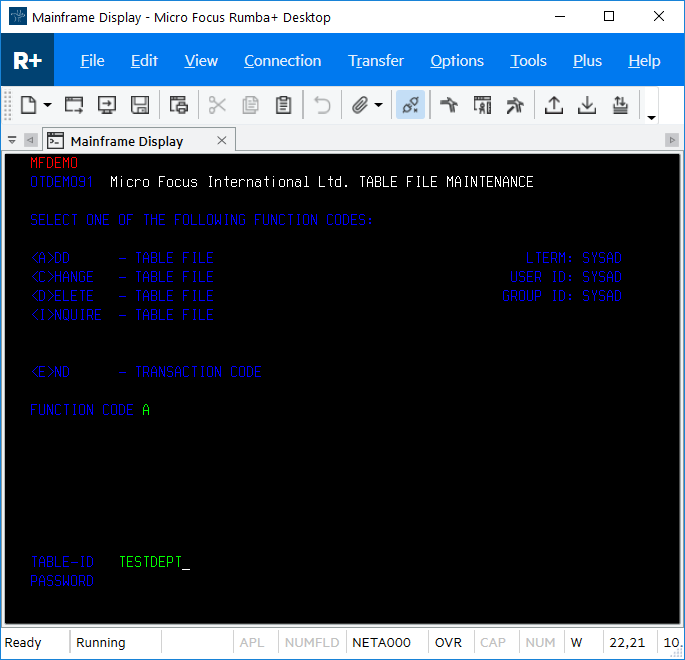Viewport: 685px width, 660px height.
Task: Open the Transfer menu
Action: point(376,61)
